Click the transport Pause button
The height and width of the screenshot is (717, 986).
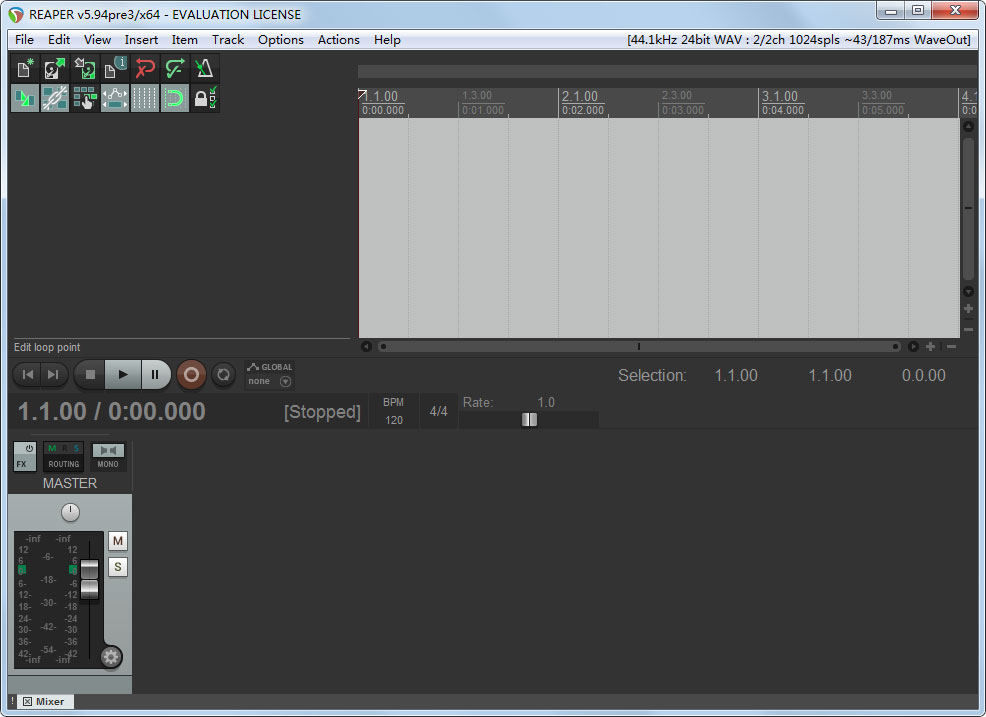tap(155, 375)
